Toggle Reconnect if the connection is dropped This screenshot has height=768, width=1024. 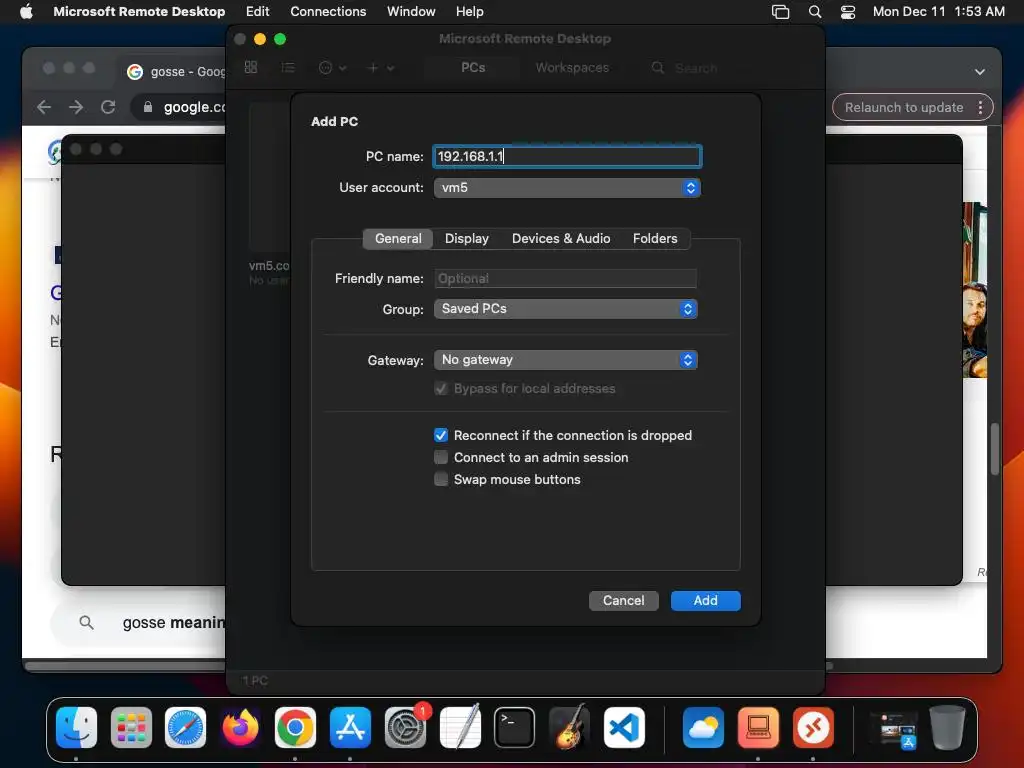tap(441, 435)
